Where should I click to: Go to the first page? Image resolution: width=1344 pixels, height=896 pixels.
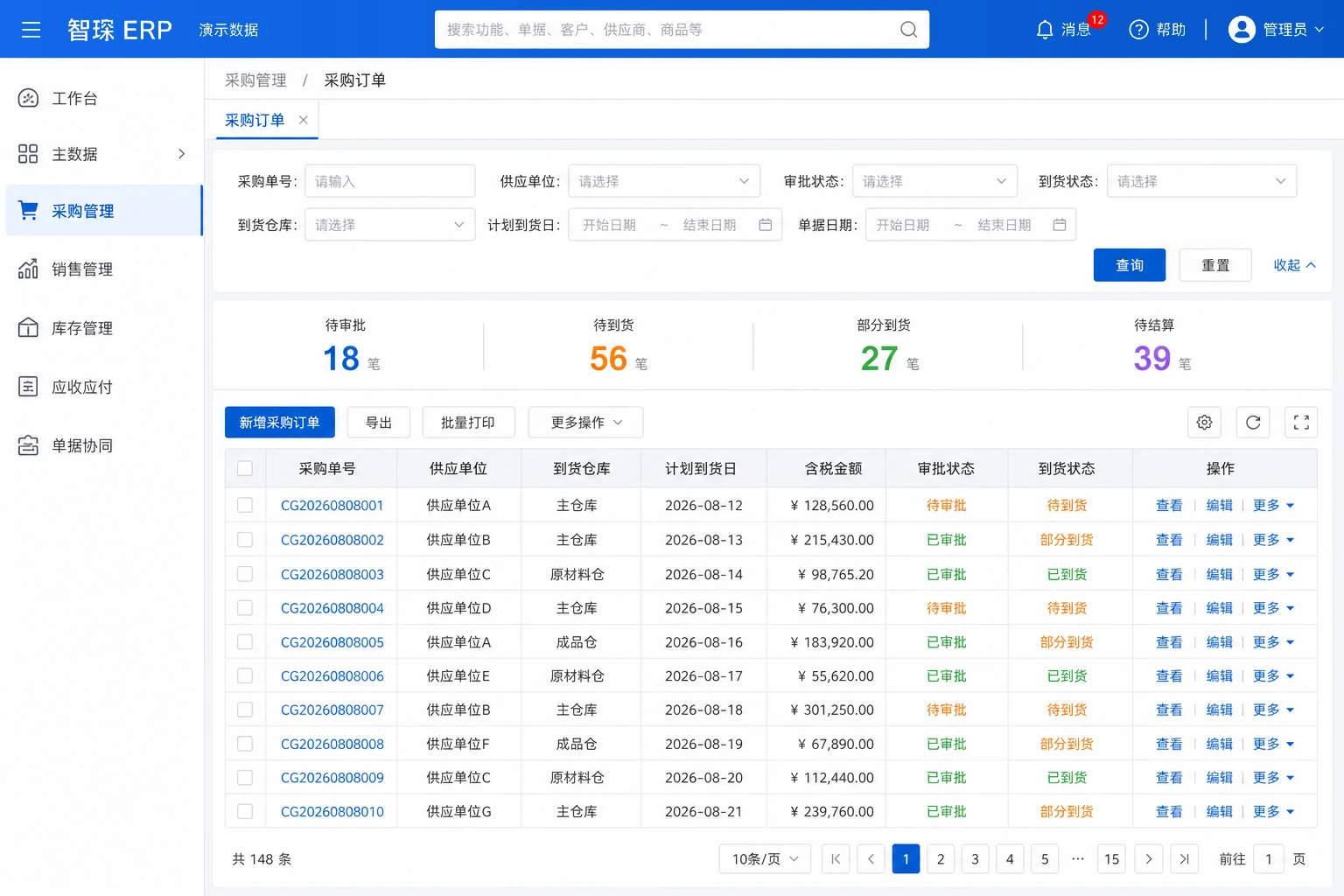(836, 859)
